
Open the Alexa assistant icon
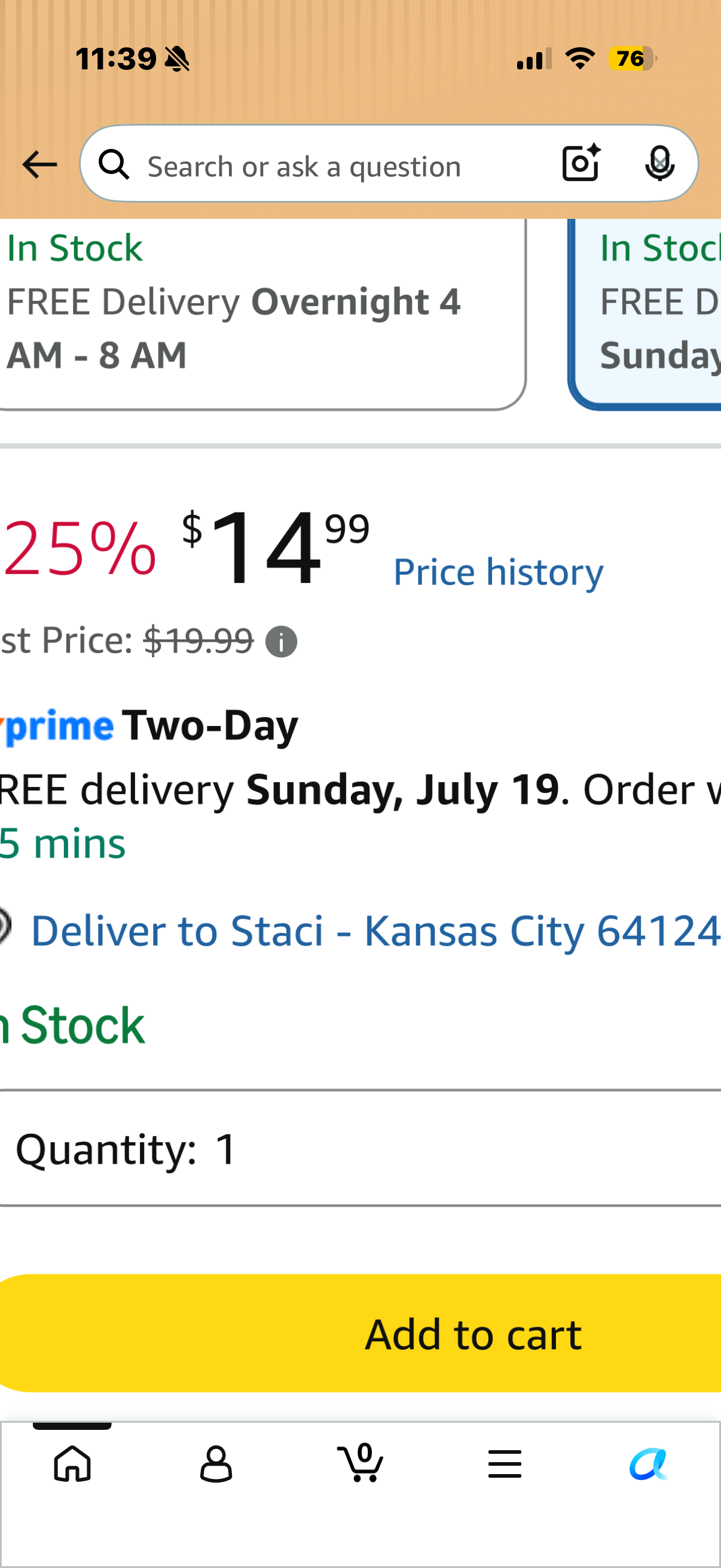[649, 1464]
